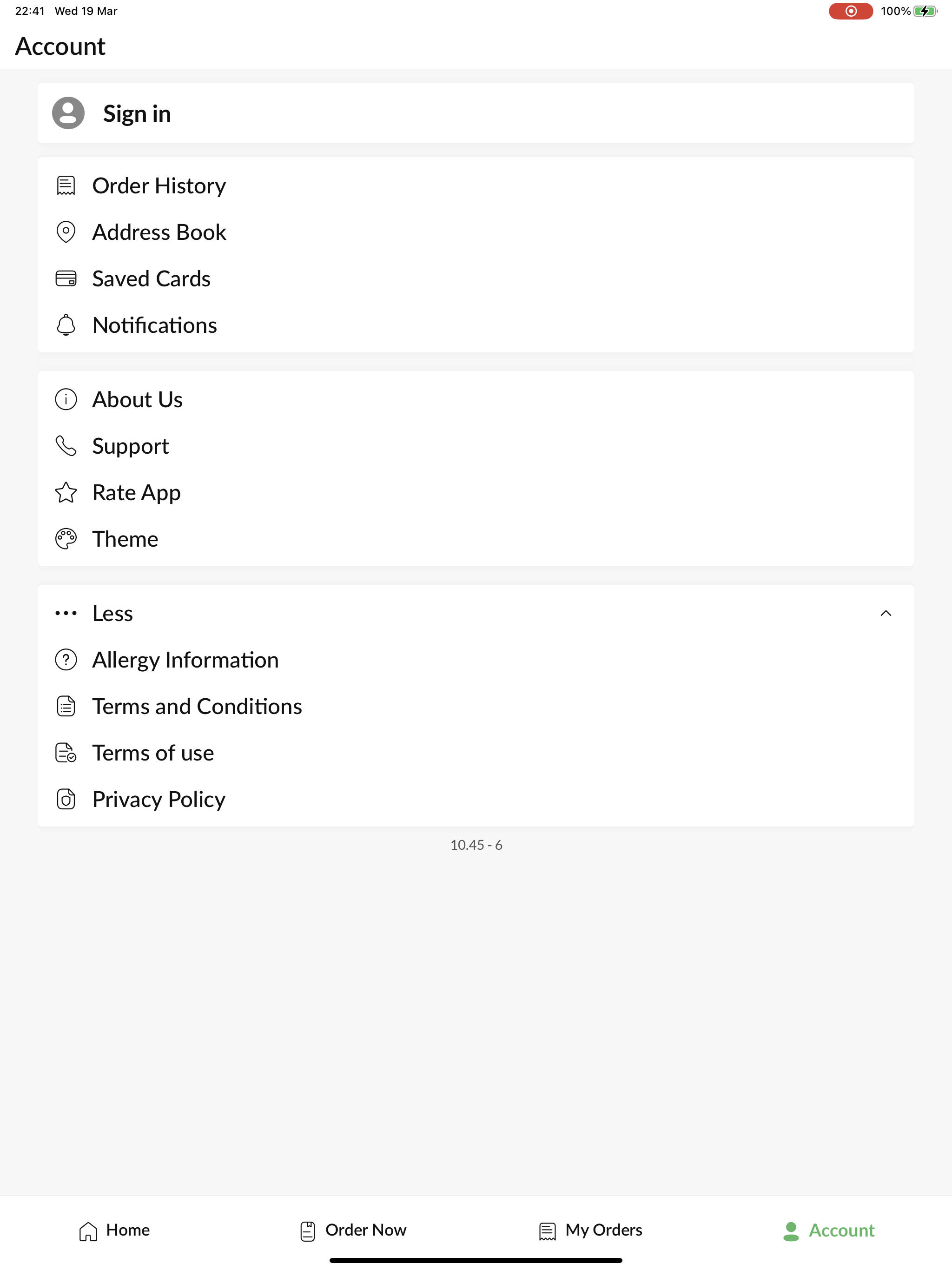Image resolution: width=952 pixels, height=1270 pixels.
Task: Tap the Privacy Policy shield document icon
Action: tap(66, 799)
